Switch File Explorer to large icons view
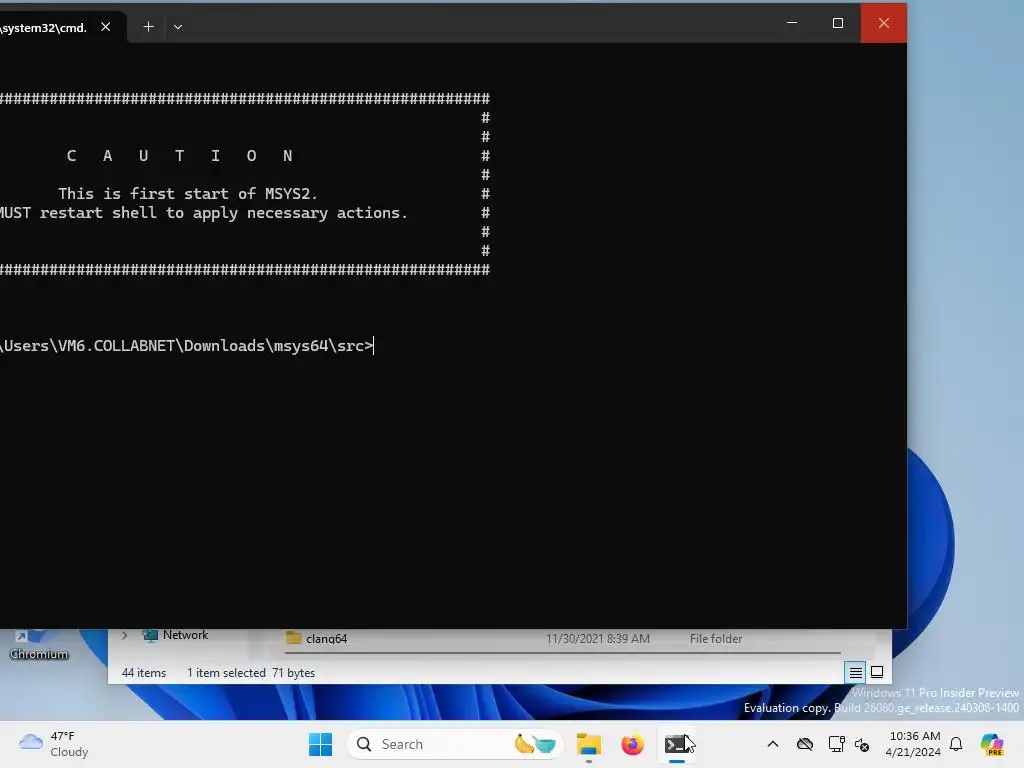Image resolution: width=1024 pixels, height=768 pixels. click(x=877, y=672)
